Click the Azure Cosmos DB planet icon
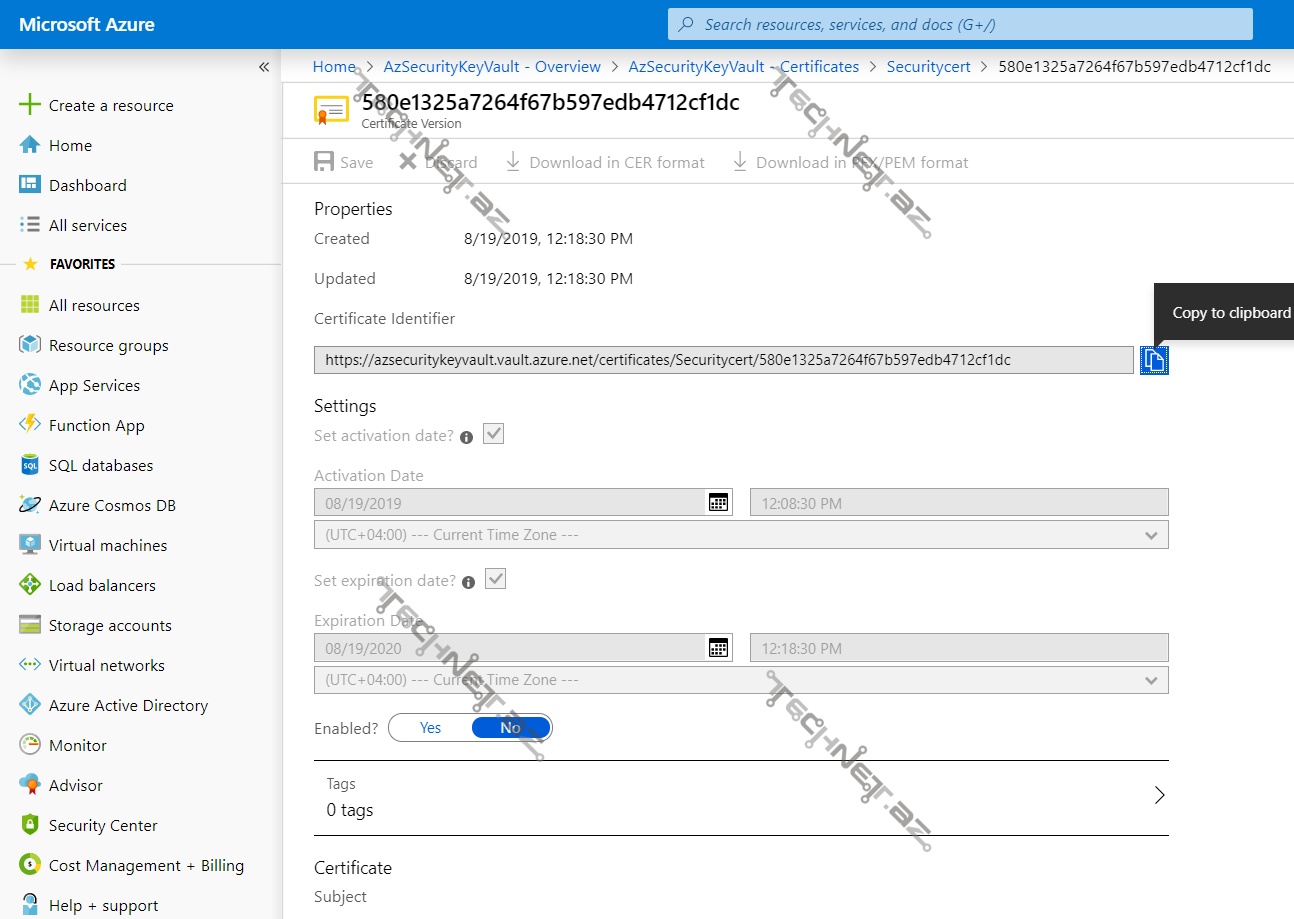This screenshot has height=919, width=1294. (x=30, y=506)
